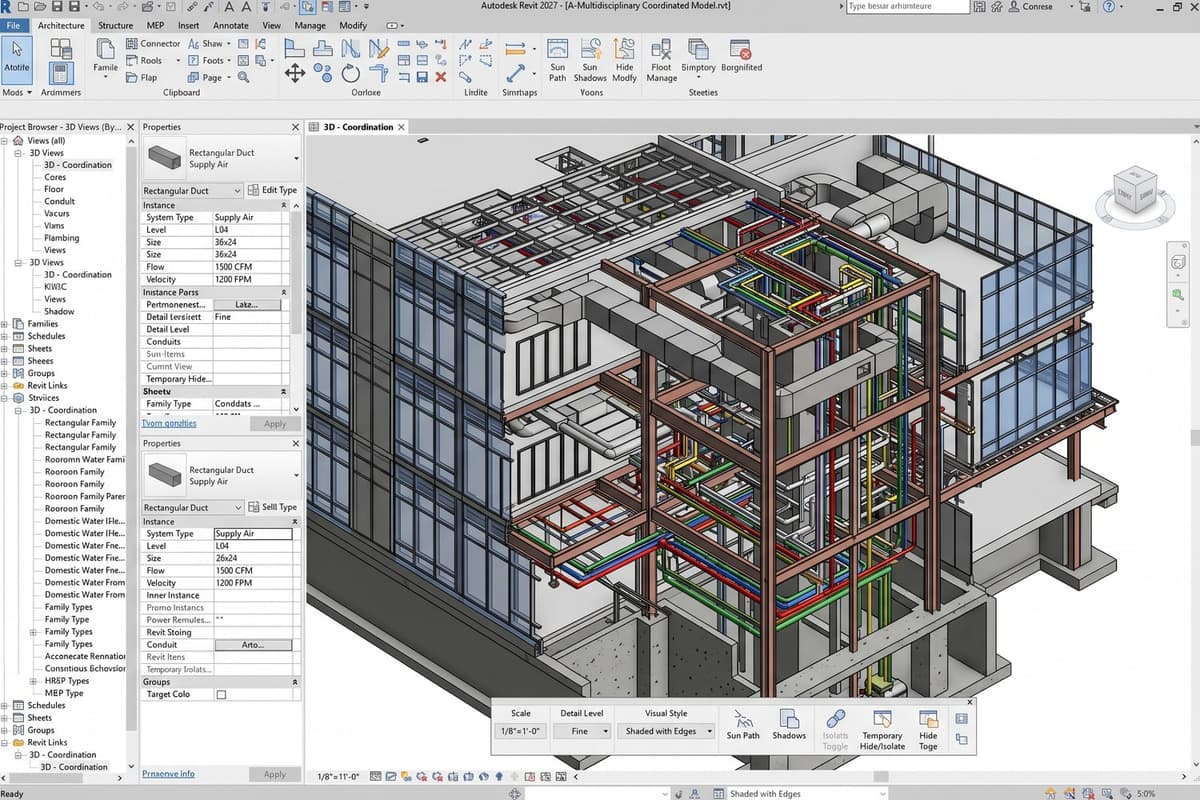Tick the Target Colo checkbox

[221, 694]
